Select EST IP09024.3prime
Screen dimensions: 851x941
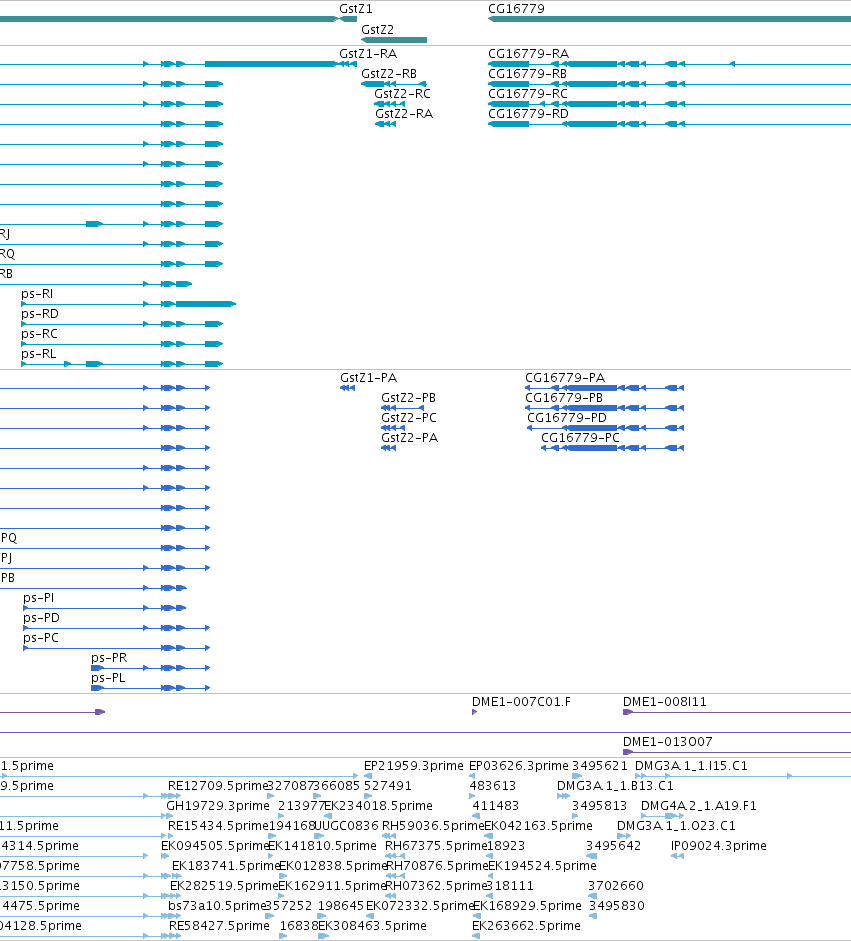[718, 846]
